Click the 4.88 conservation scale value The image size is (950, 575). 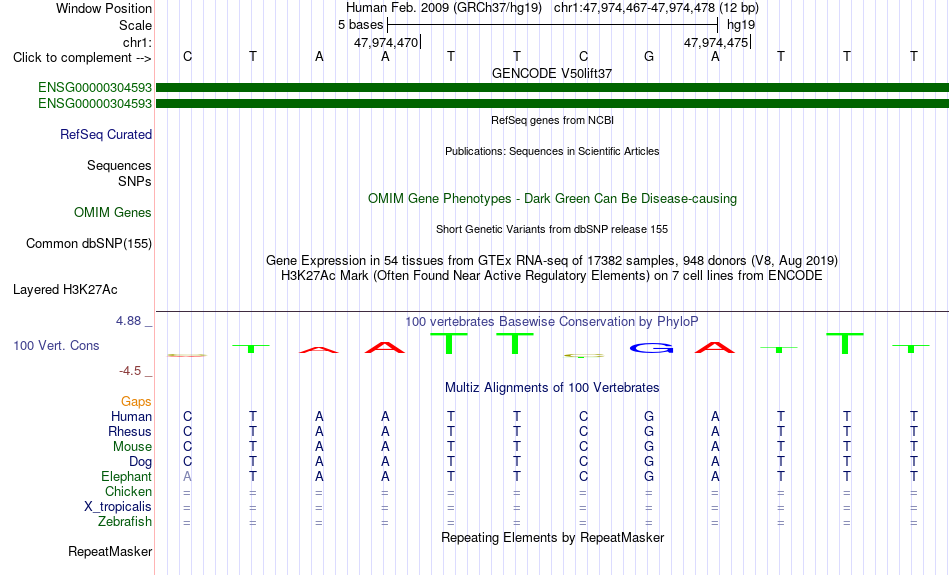[x=128, y=321]
